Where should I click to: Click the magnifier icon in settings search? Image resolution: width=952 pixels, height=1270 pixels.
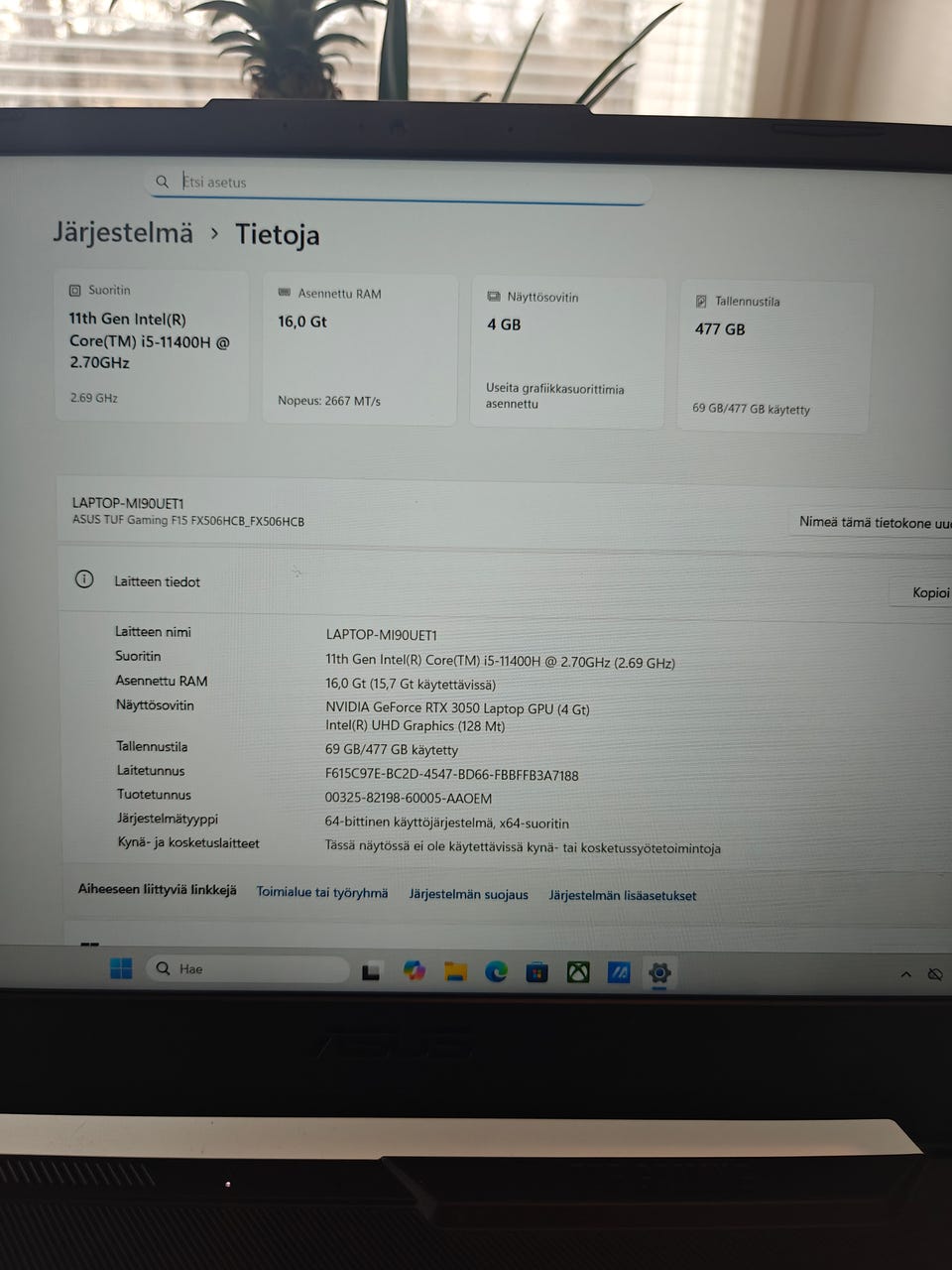pos(163,182)
